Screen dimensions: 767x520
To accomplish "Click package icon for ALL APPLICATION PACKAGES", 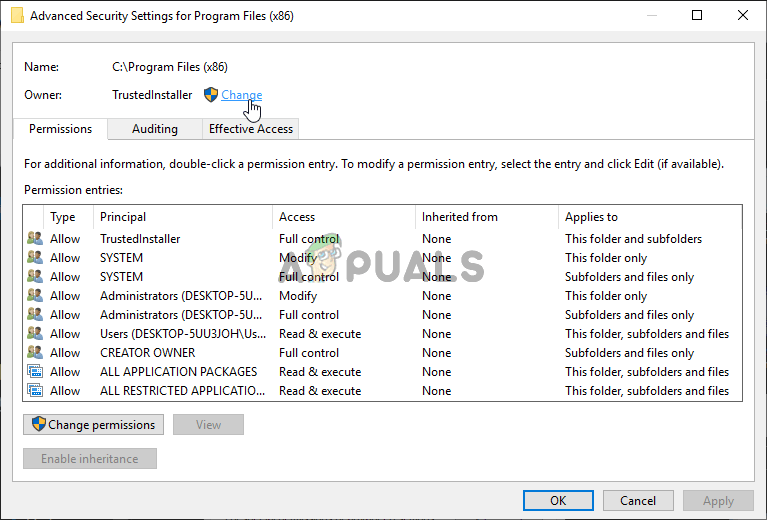I will 35,372.
